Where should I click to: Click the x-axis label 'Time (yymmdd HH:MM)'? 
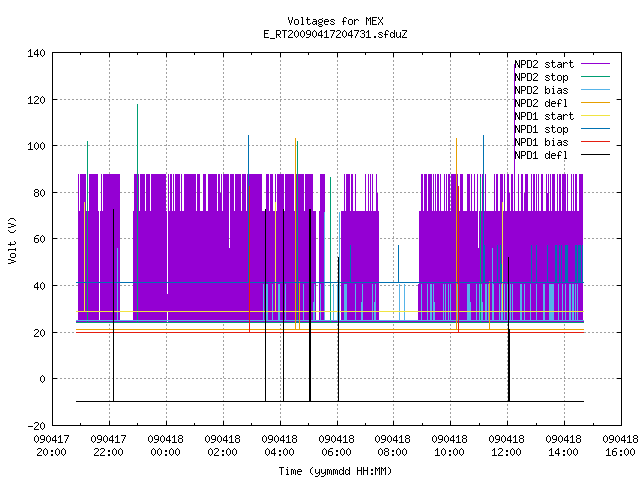point(335,471)
